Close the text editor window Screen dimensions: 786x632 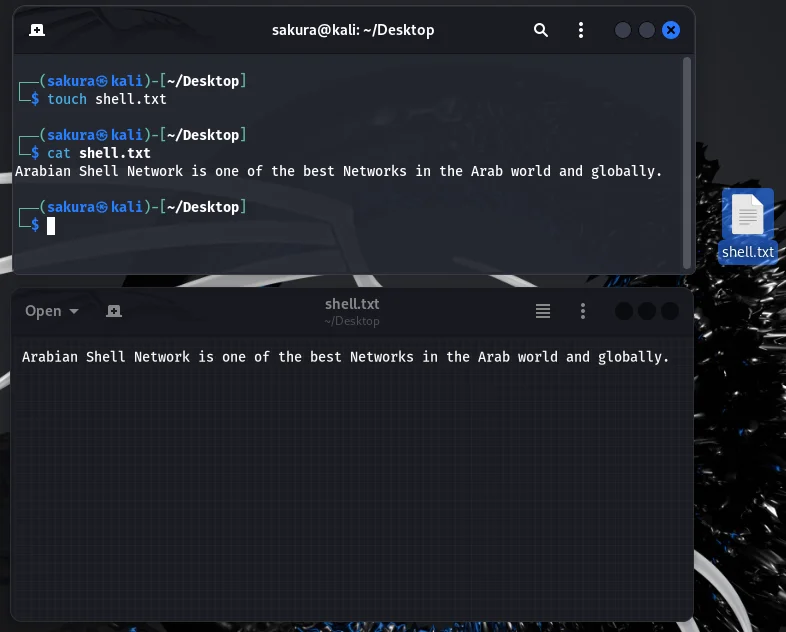[x=670, y=311]
